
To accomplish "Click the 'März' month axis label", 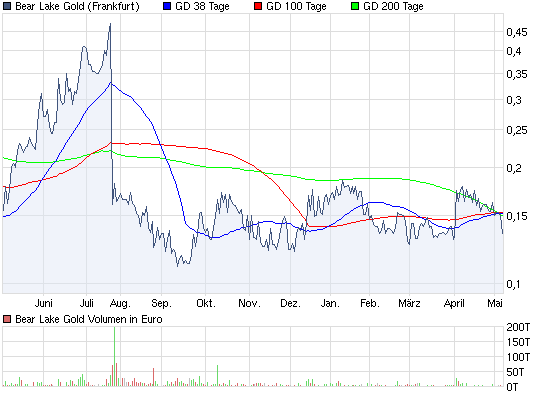I will click(409, 303).
